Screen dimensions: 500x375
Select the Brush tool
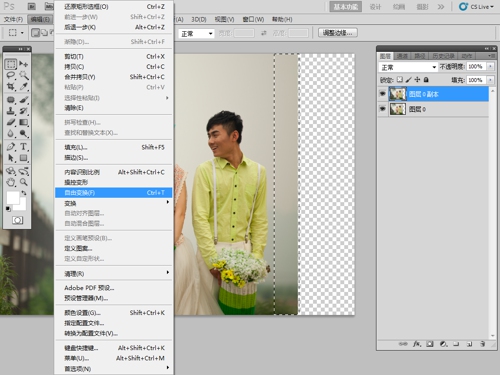pos(23,100)
